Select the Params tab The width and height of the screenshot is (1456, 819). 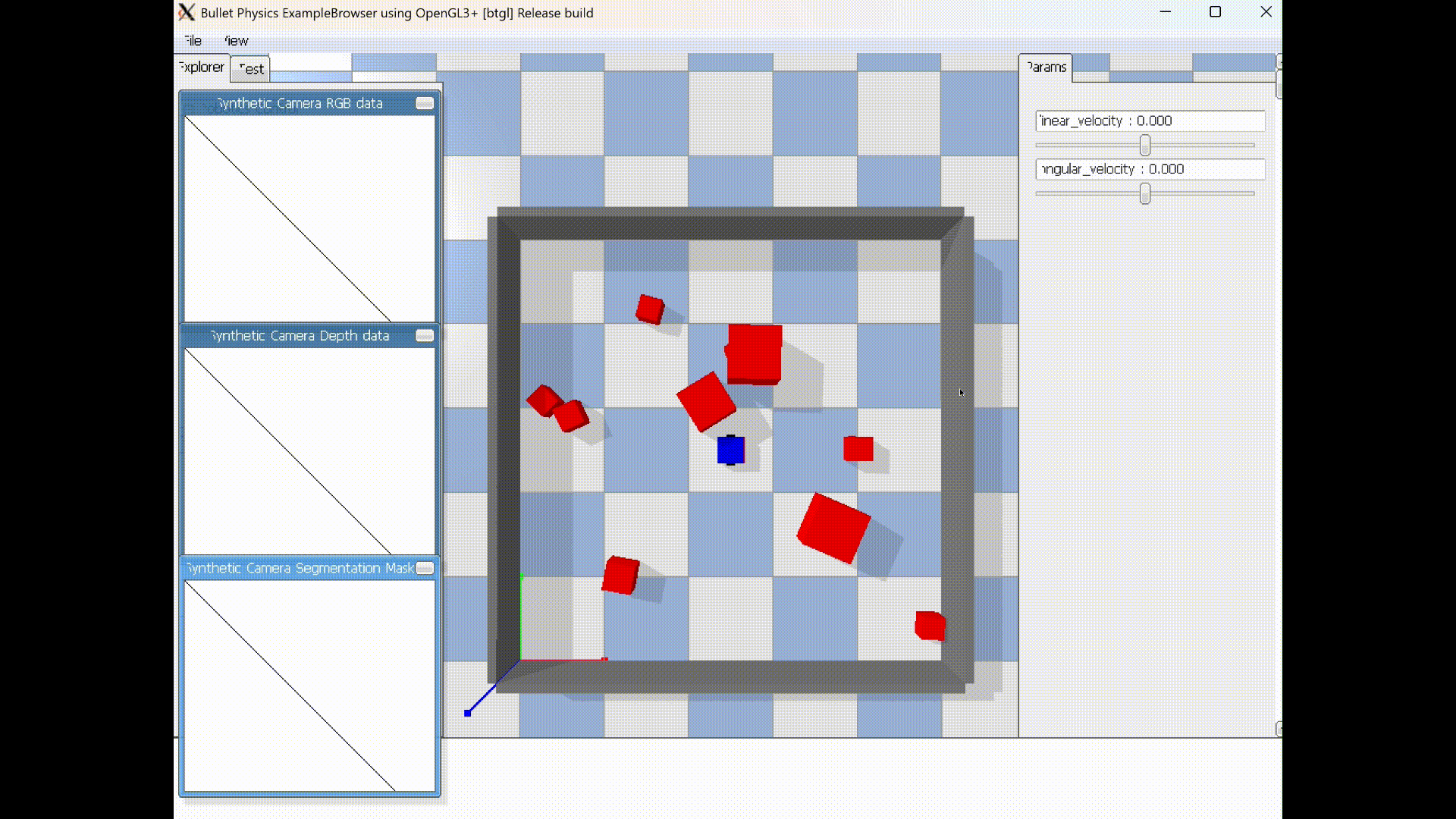click(1046, 67)
